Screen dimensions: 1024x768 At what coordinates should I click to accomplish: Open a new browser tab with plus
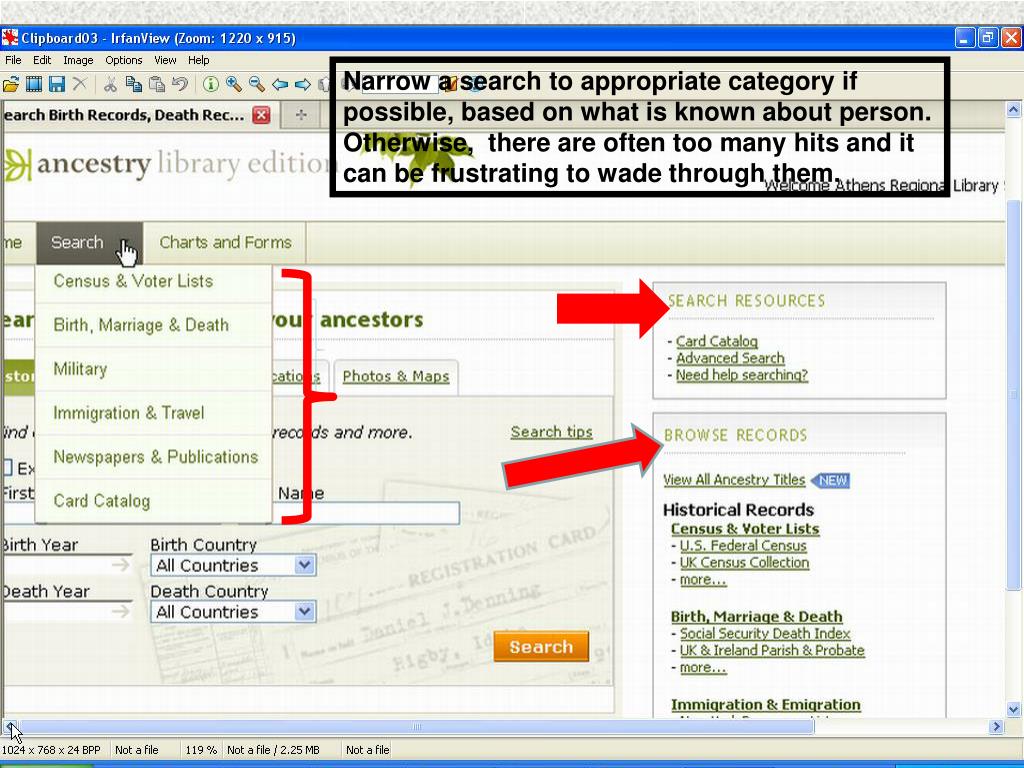301,115
